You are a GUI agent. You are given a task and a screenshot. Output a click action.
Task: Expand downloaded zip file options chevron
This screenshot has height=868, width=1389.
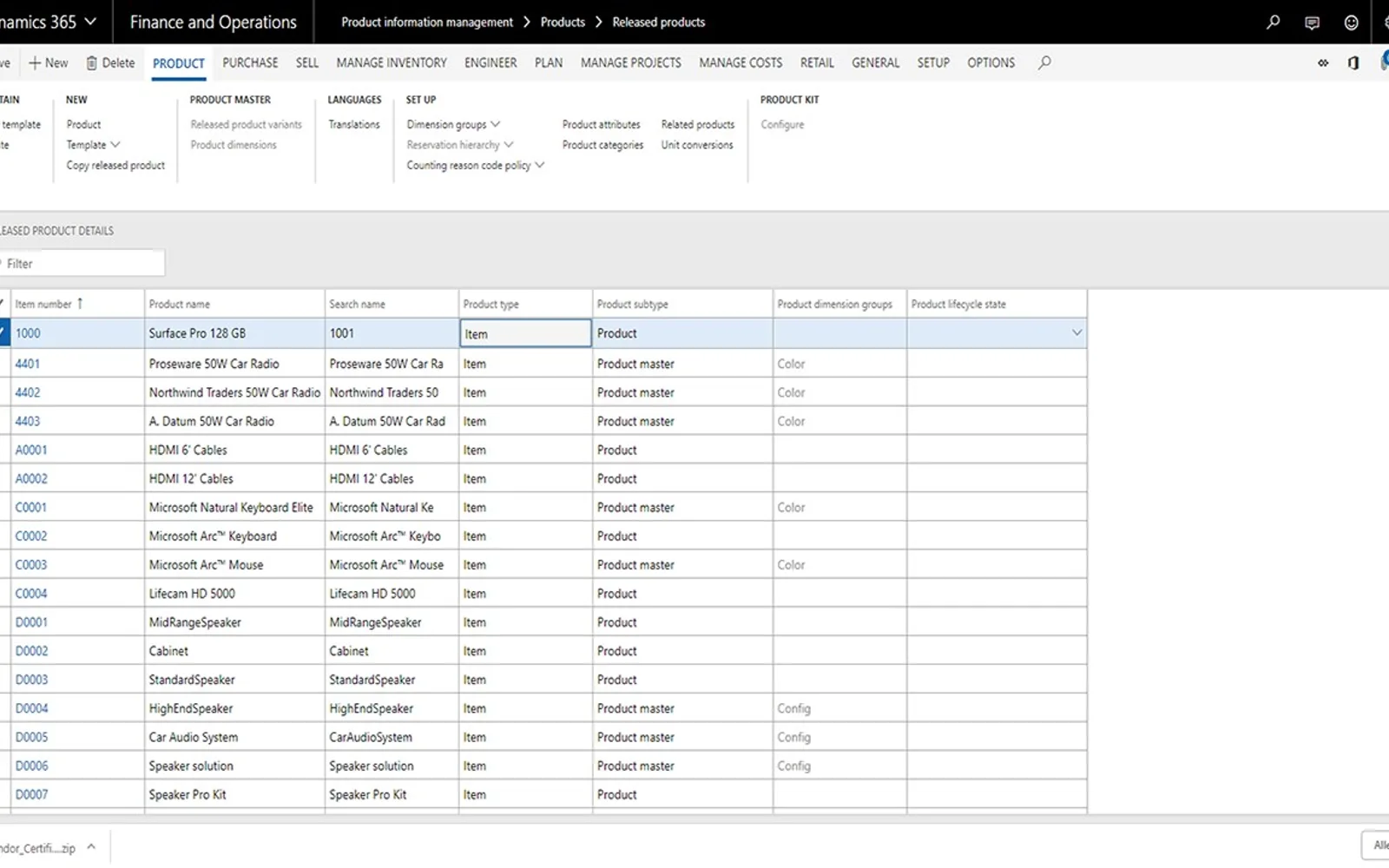coord(91,847)
